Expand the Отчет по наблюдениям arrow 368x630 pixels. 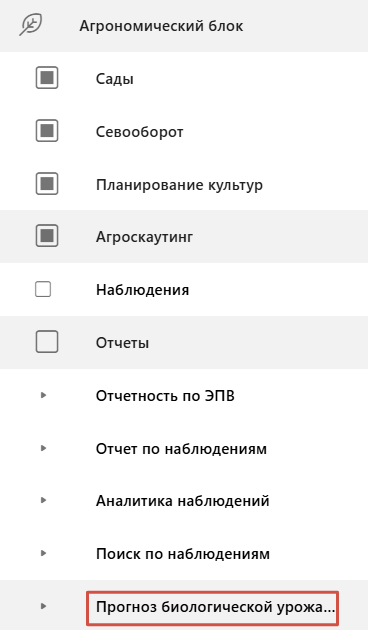43,448
